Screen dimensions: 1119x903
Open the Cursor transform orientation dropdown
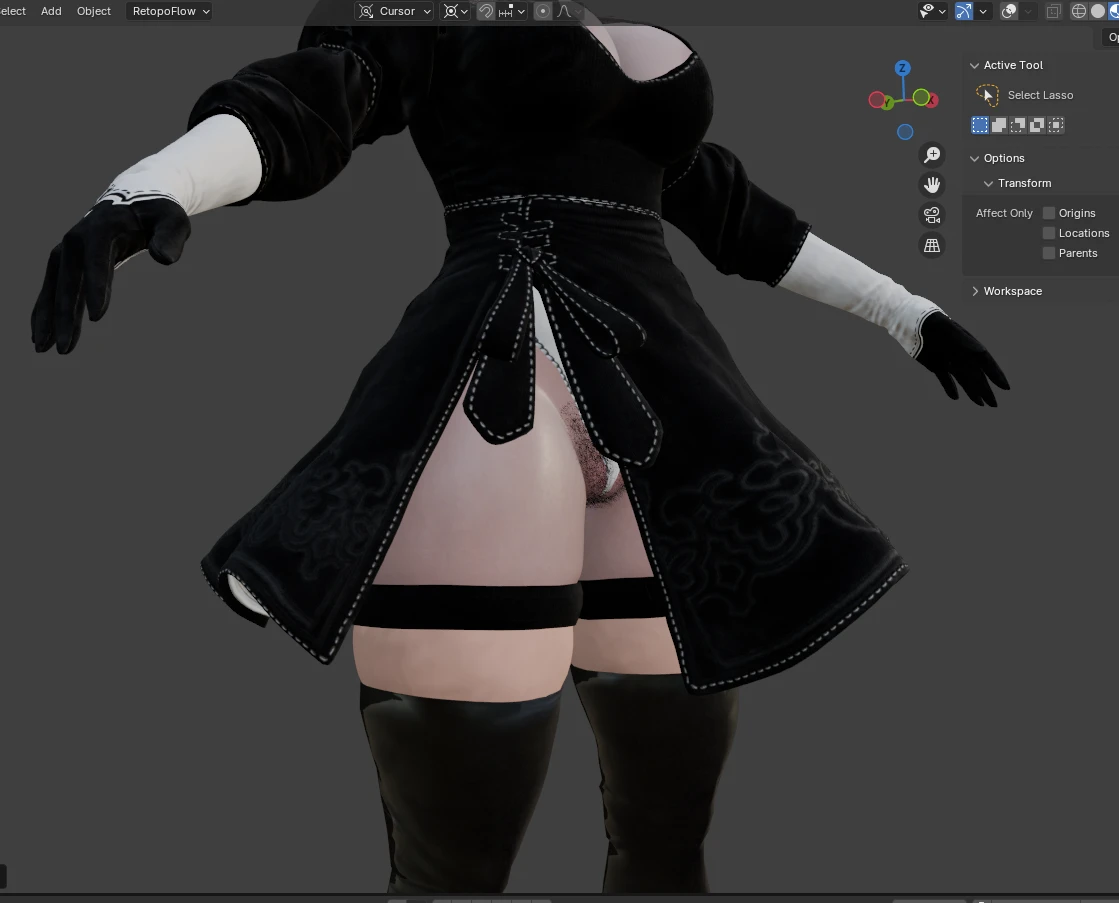click(x=394, y=11)
